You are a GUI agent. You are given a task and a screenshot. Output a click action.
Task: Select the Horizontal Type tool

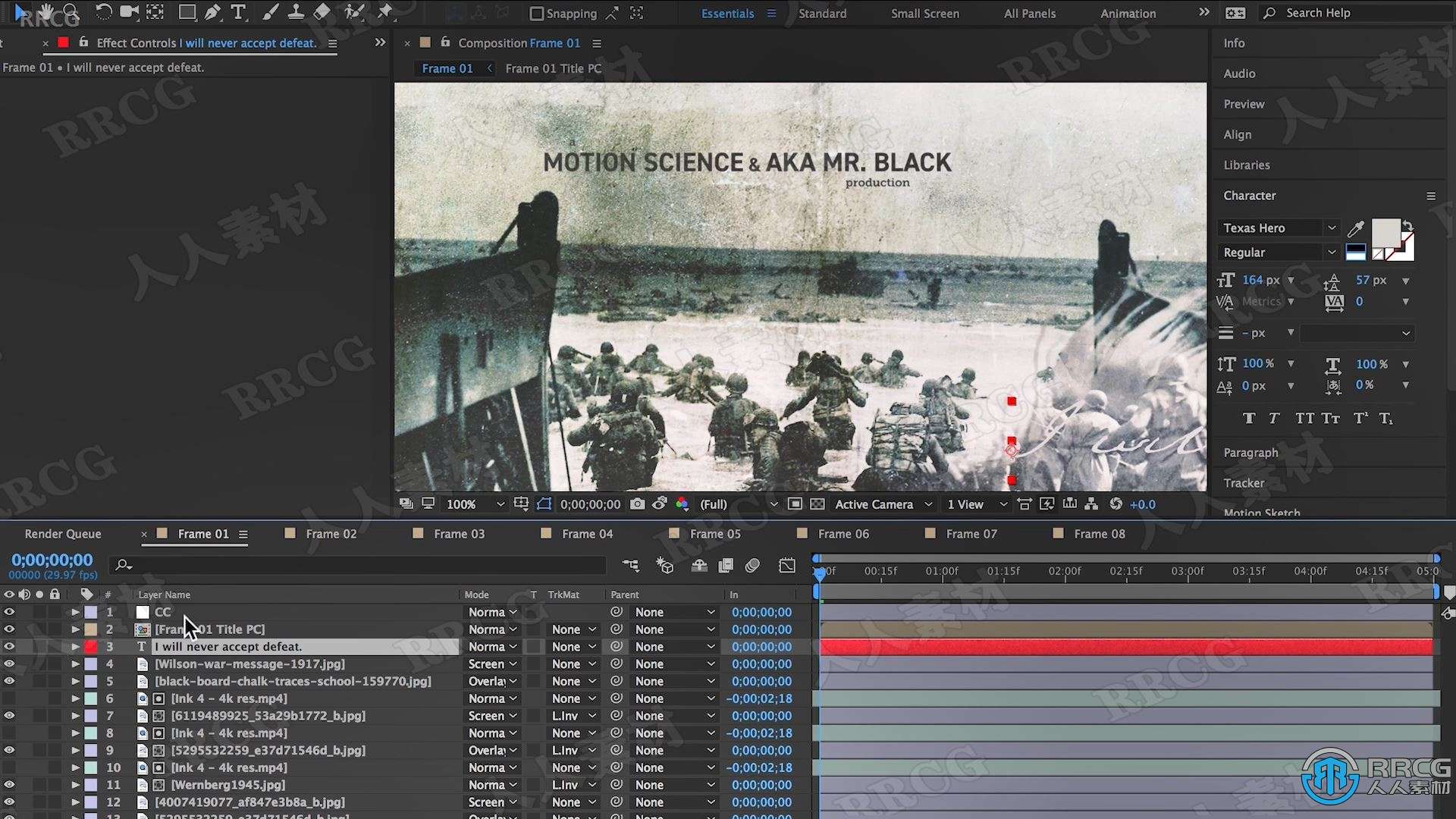pos(238,12)
